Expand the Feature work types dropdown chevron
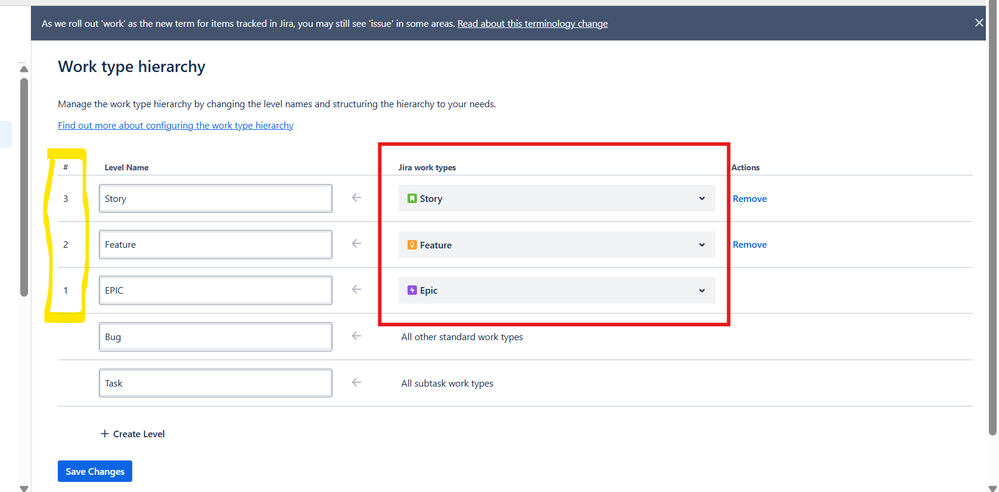Image resolution: width=999 pixels, height=492 pixels. [701, 245]
